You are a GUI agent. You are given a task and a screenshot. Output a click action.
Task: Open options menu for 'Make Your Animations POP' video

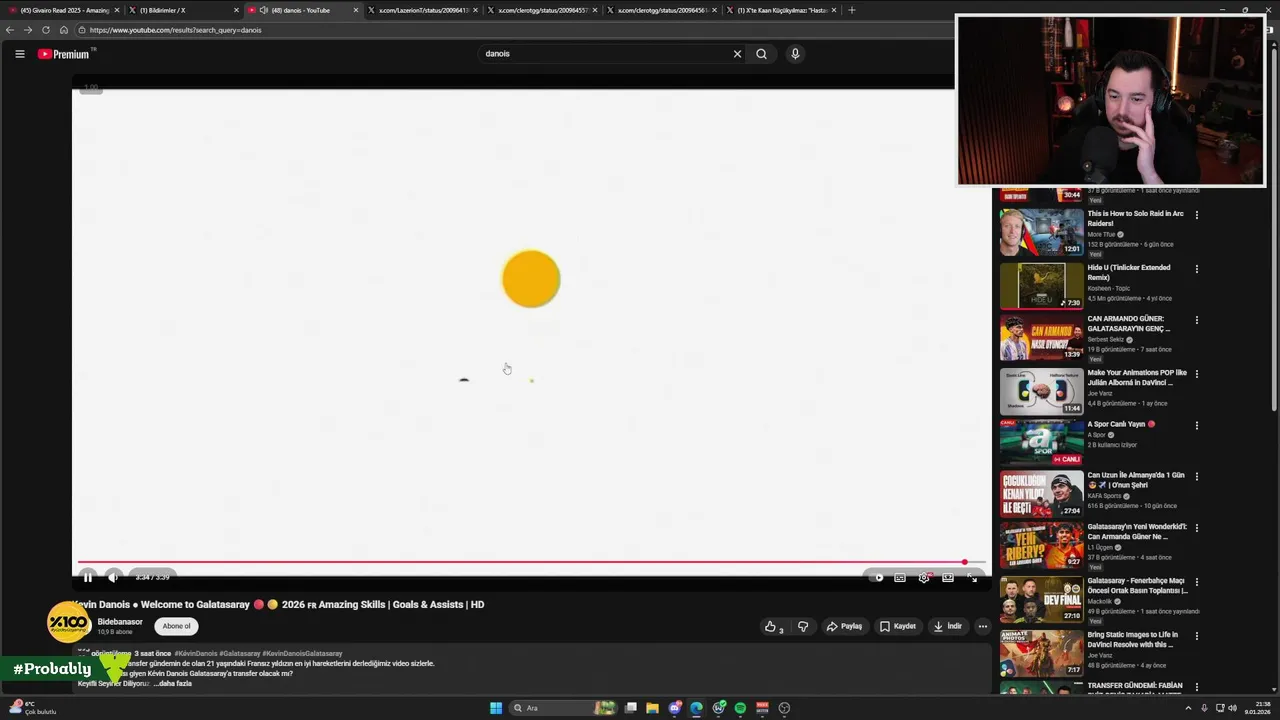[1196, 374]
